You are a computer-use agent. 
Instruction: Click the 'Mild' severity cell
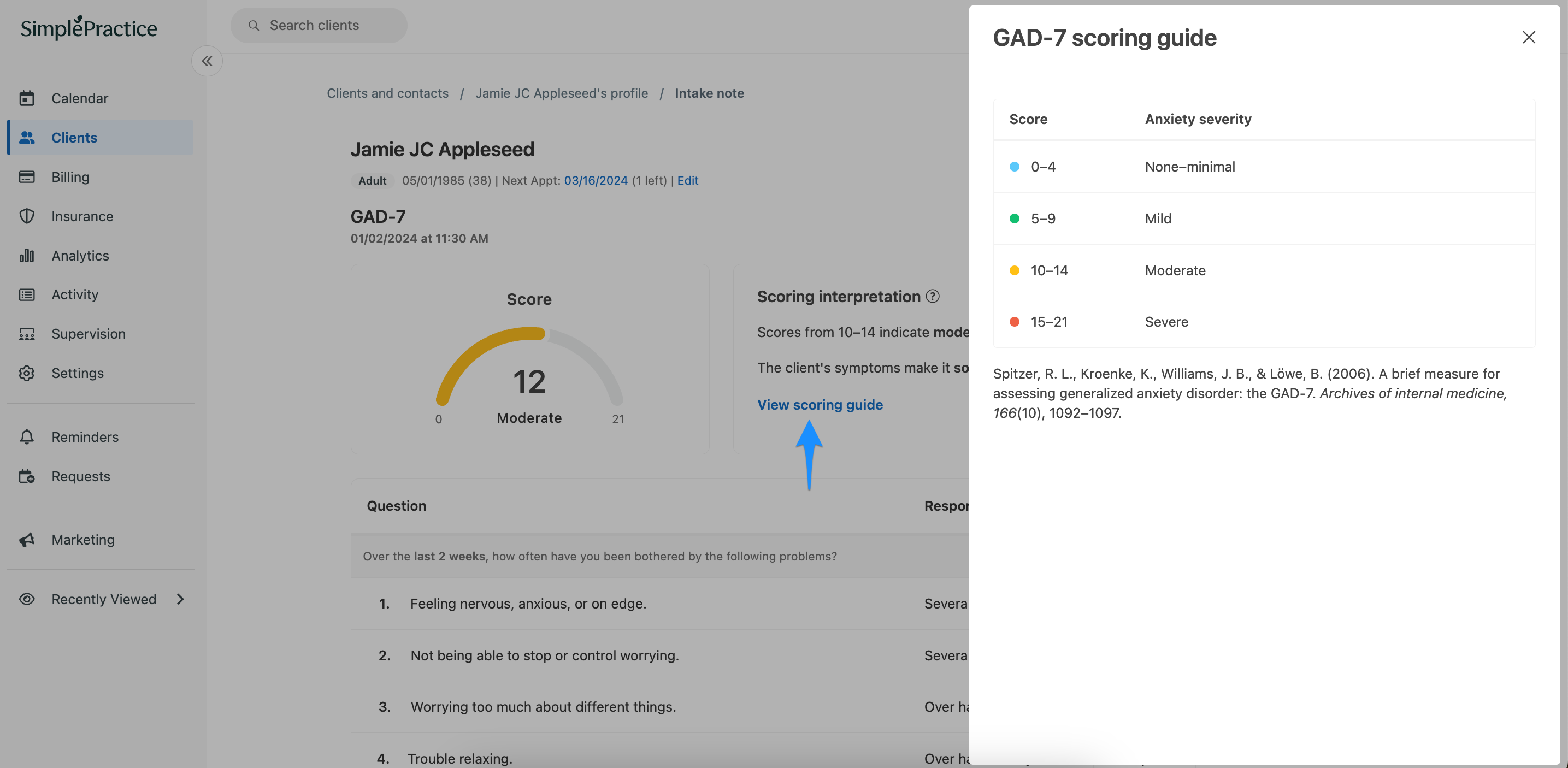point(1331,218)
